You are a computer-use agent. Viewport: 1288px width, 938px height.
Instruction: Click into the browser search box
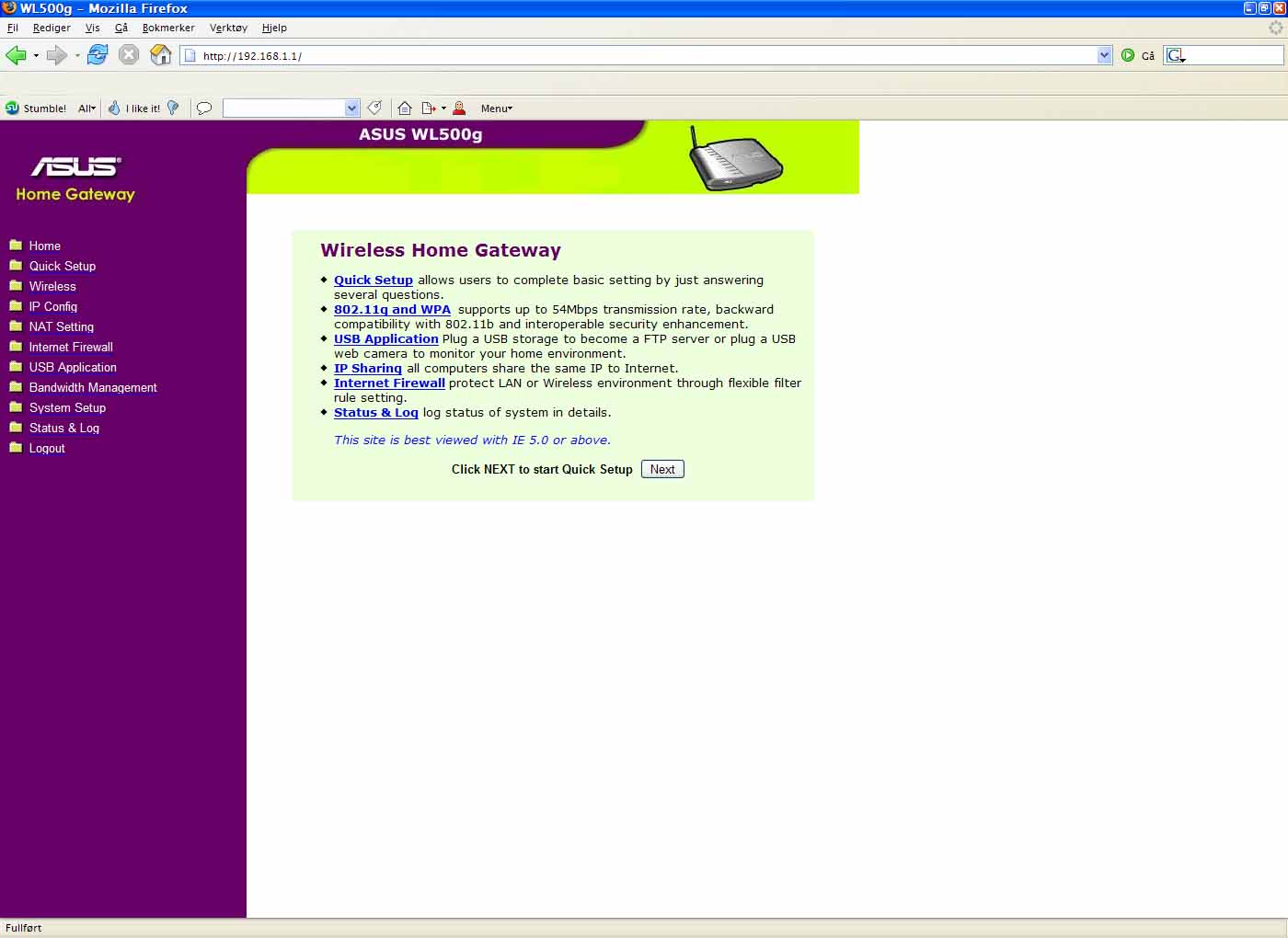click(1235, 56)
